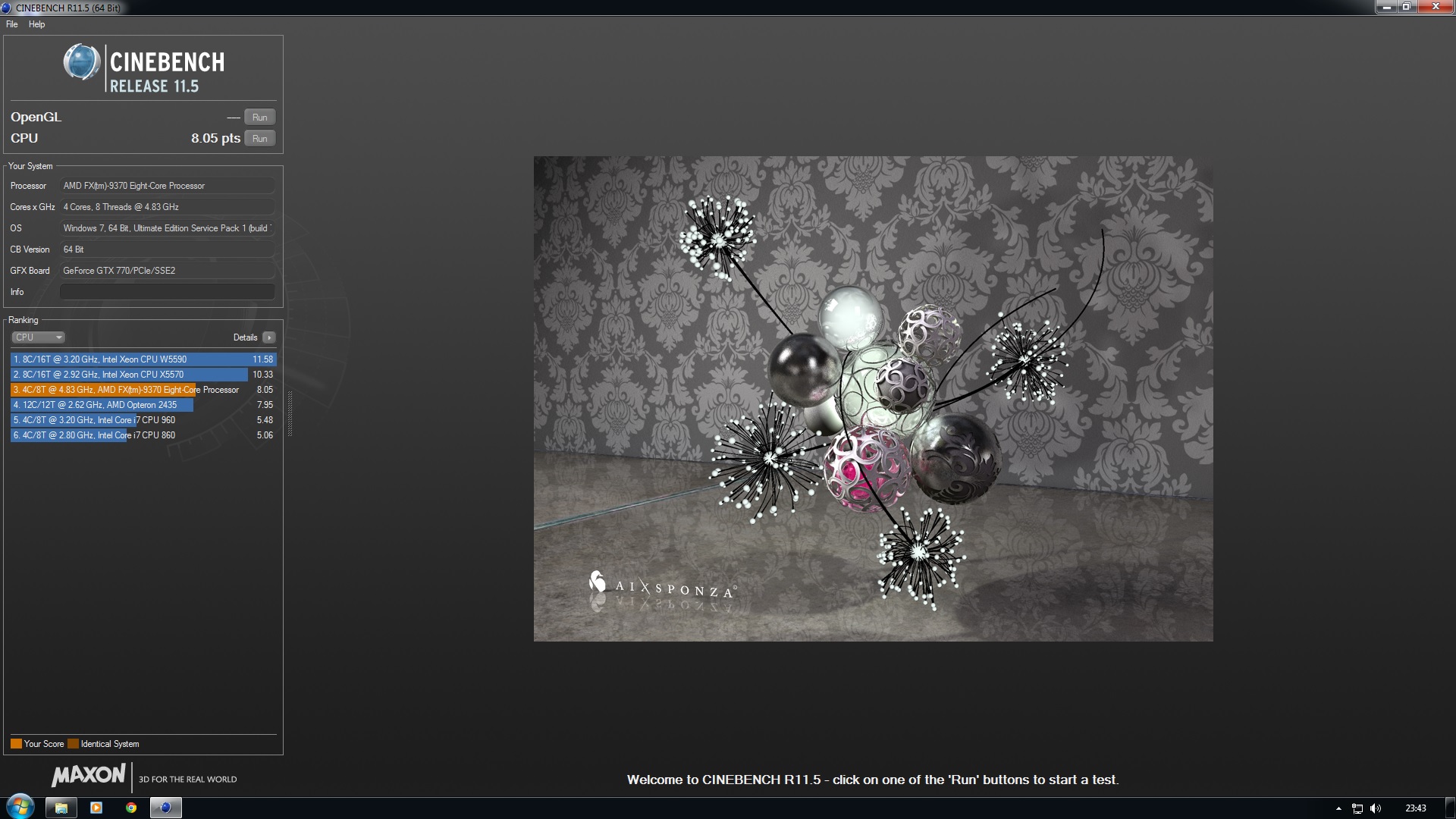Run the CPU benchmark test
The width and height of the screenshot is (1456, 819).
[x=259, y=139]
